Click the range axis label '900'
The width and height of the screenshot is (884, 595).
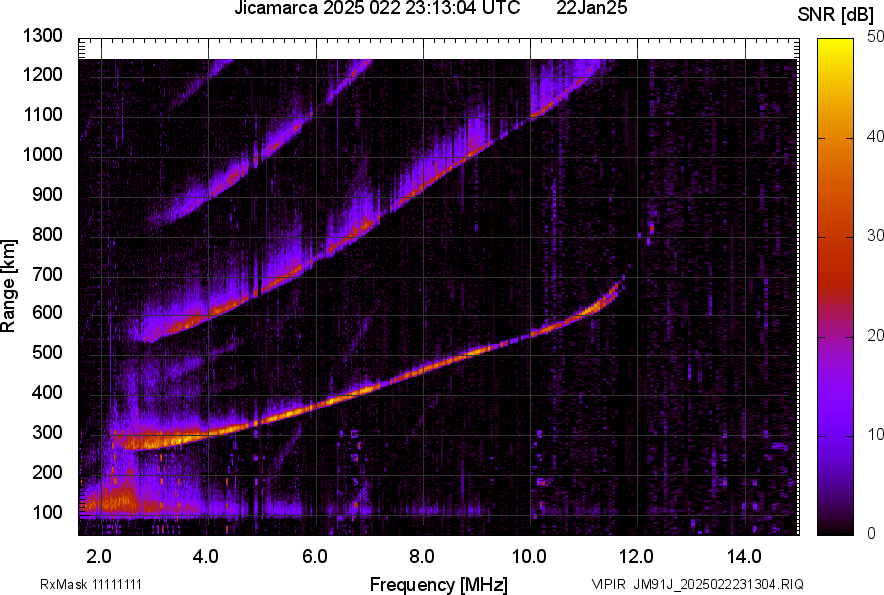pyautogui.click(x=47, y=194)
